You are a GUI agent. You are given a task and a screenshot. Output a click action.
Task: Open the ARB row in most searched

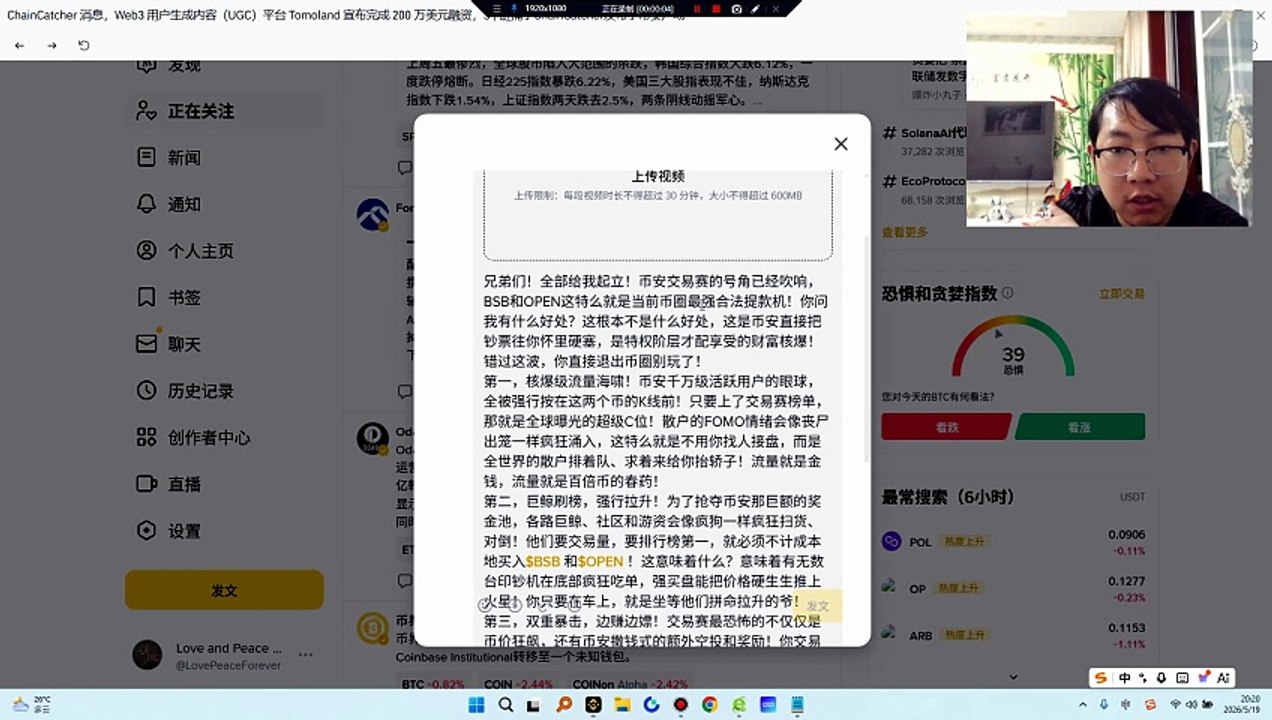click(x=1013, y=635)
